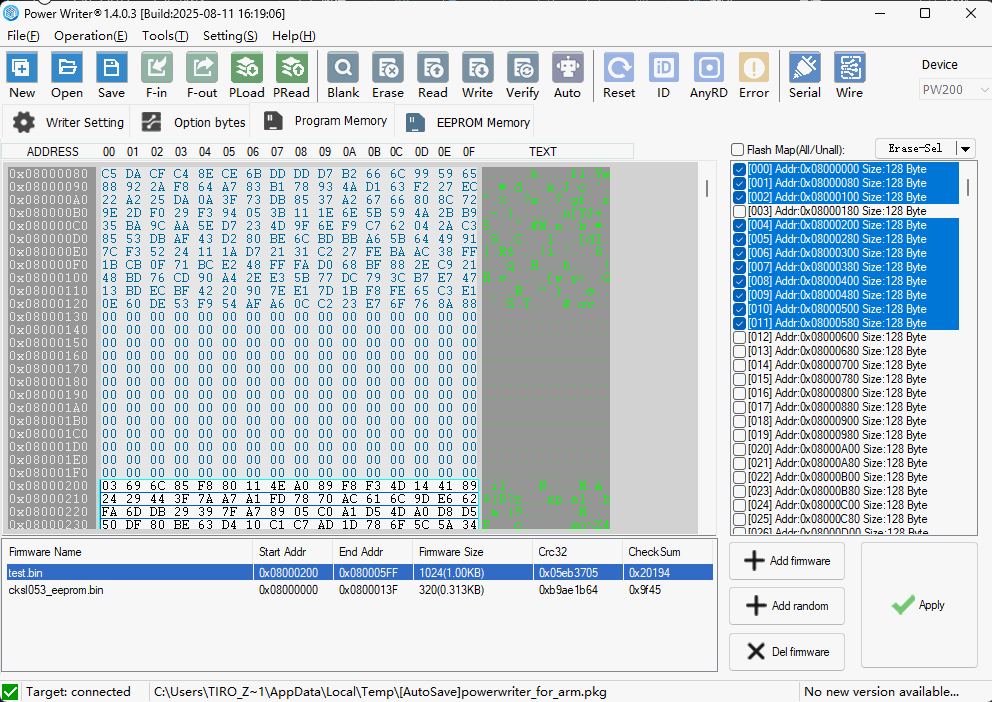Select the test.bin firmware row
Image resolution: width=992 pixels, height=702 pixels.
[x=359, y=573]
